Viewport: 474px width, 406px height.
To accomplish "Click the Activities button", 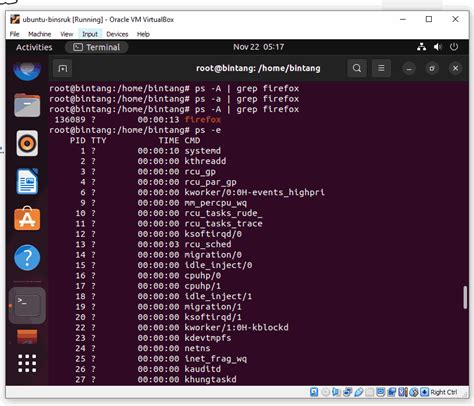I will pyautogui.click(x=34, y=47).
